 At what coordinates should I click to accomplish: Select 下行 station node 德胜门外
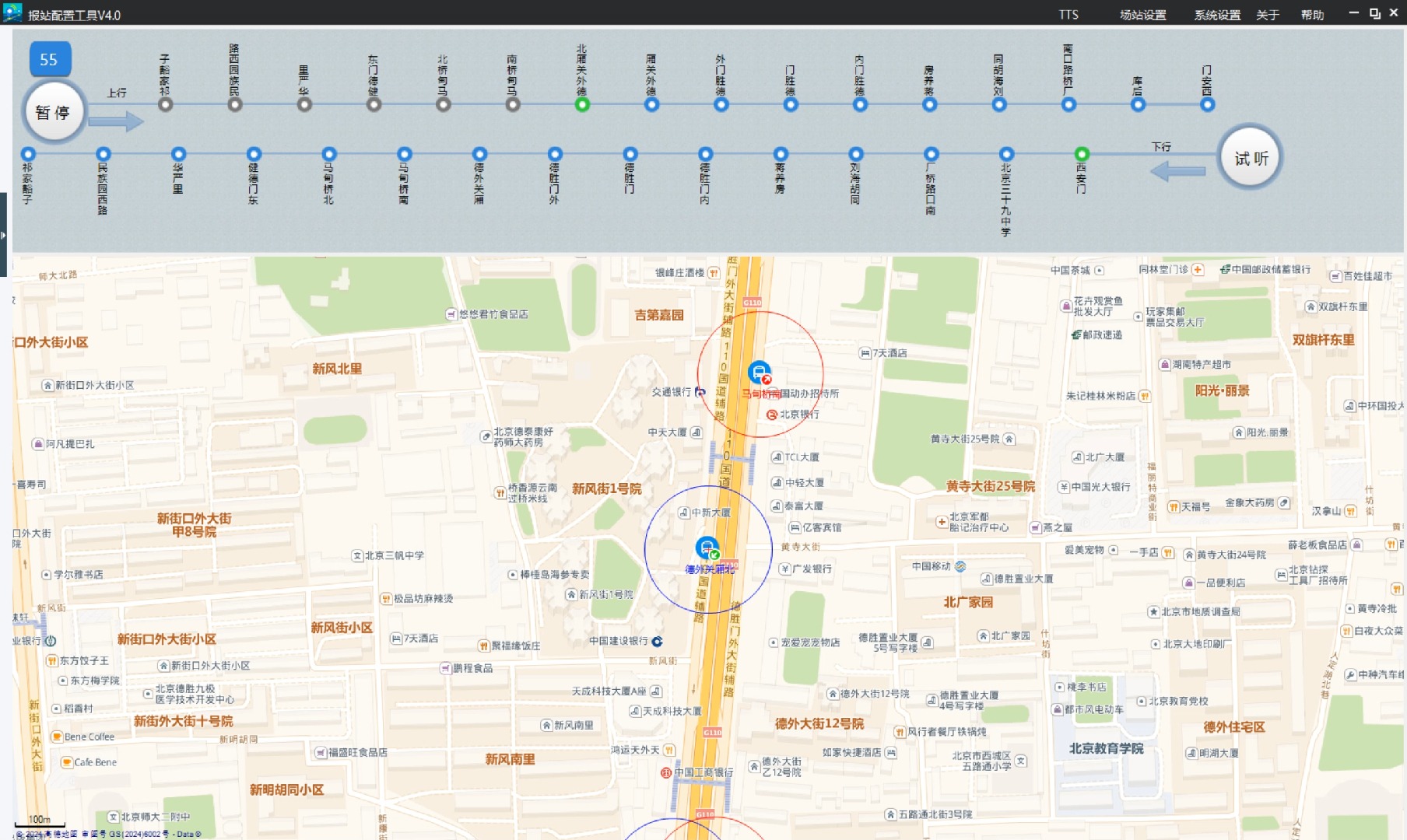(555, 154)
